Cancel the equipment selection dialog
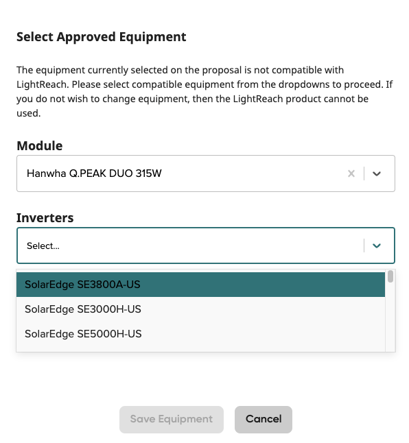 click(263, 419)
